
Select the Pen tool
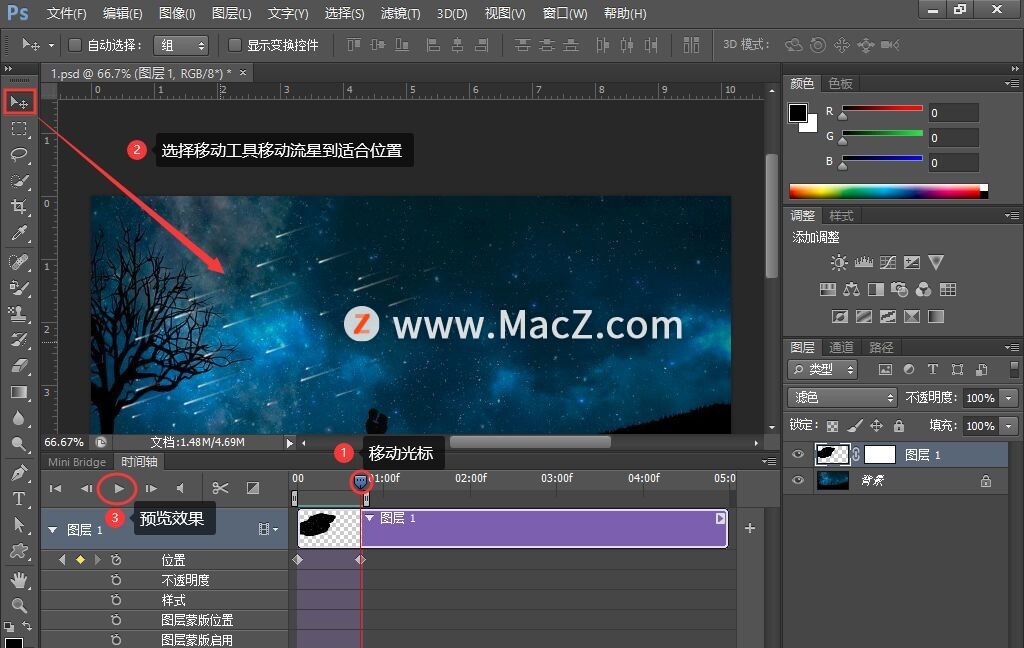pyautogui.click(x=19, y=472)
